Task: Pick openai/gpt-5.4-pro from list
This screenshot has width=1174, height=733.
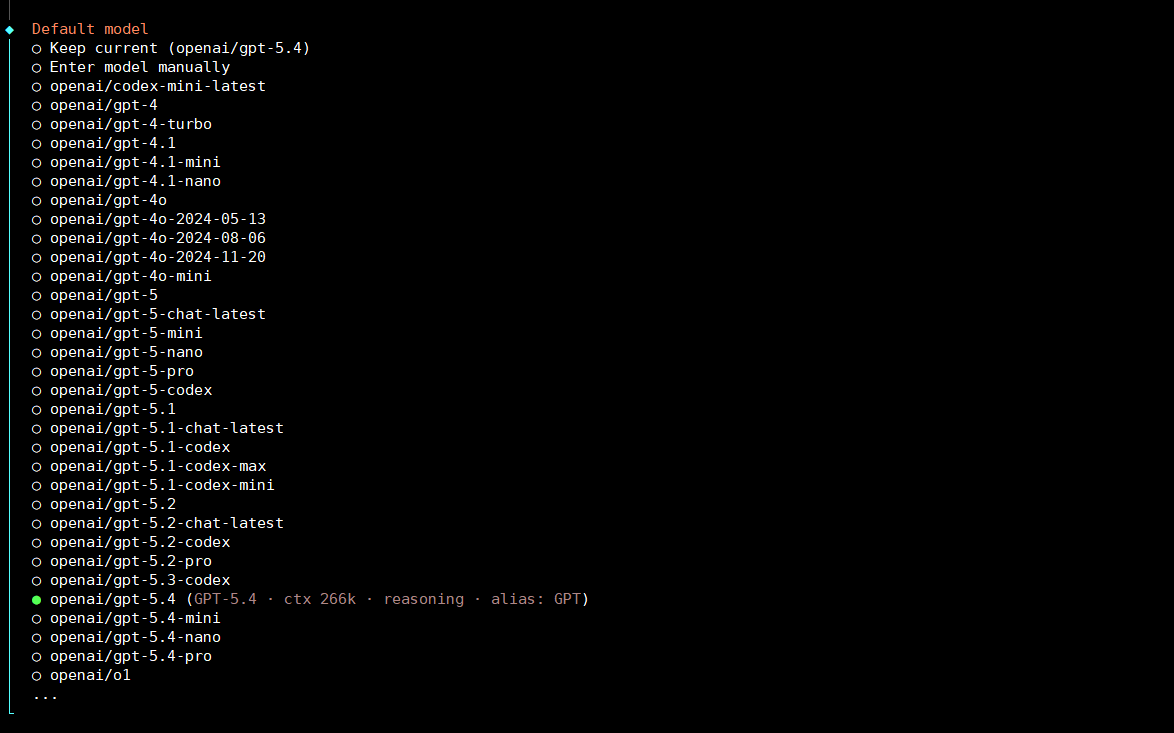Action: (x=131, y=656)
